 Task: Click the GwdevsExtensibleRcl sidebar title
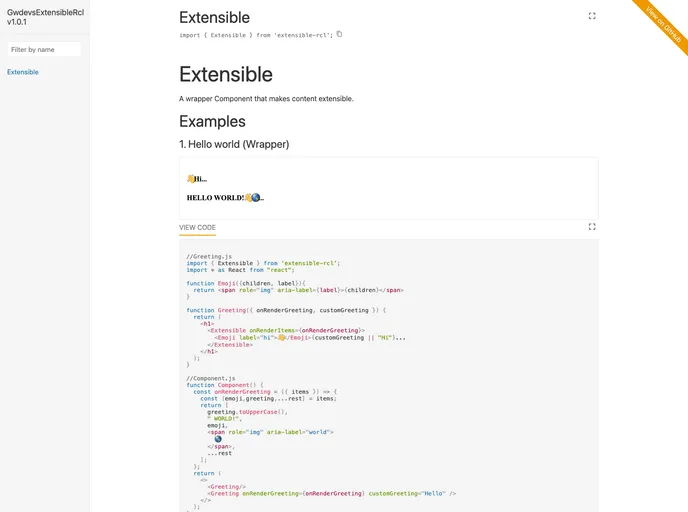coord(44,16)
